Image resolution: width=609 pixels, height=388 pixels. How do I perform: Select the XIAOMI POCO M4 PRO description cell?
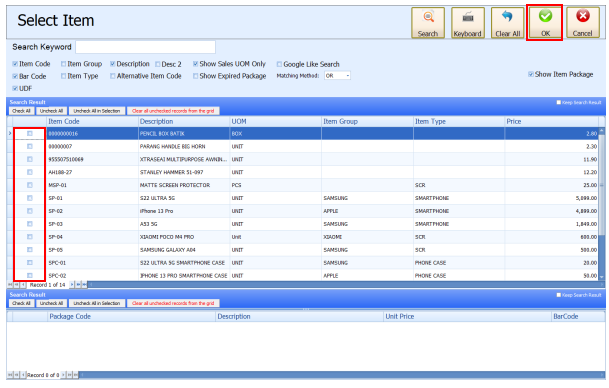tap(184, 237)
